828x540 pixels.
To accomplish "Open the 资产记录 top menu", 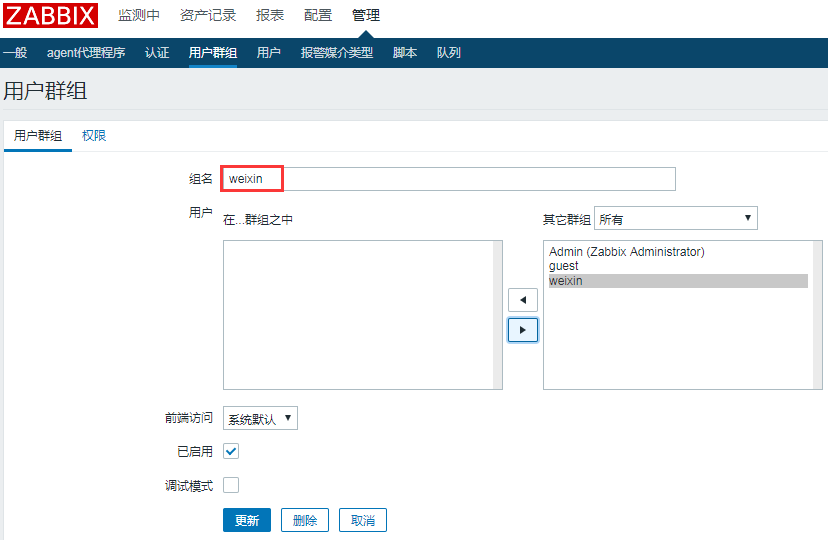I will click(x=208, y=15).
